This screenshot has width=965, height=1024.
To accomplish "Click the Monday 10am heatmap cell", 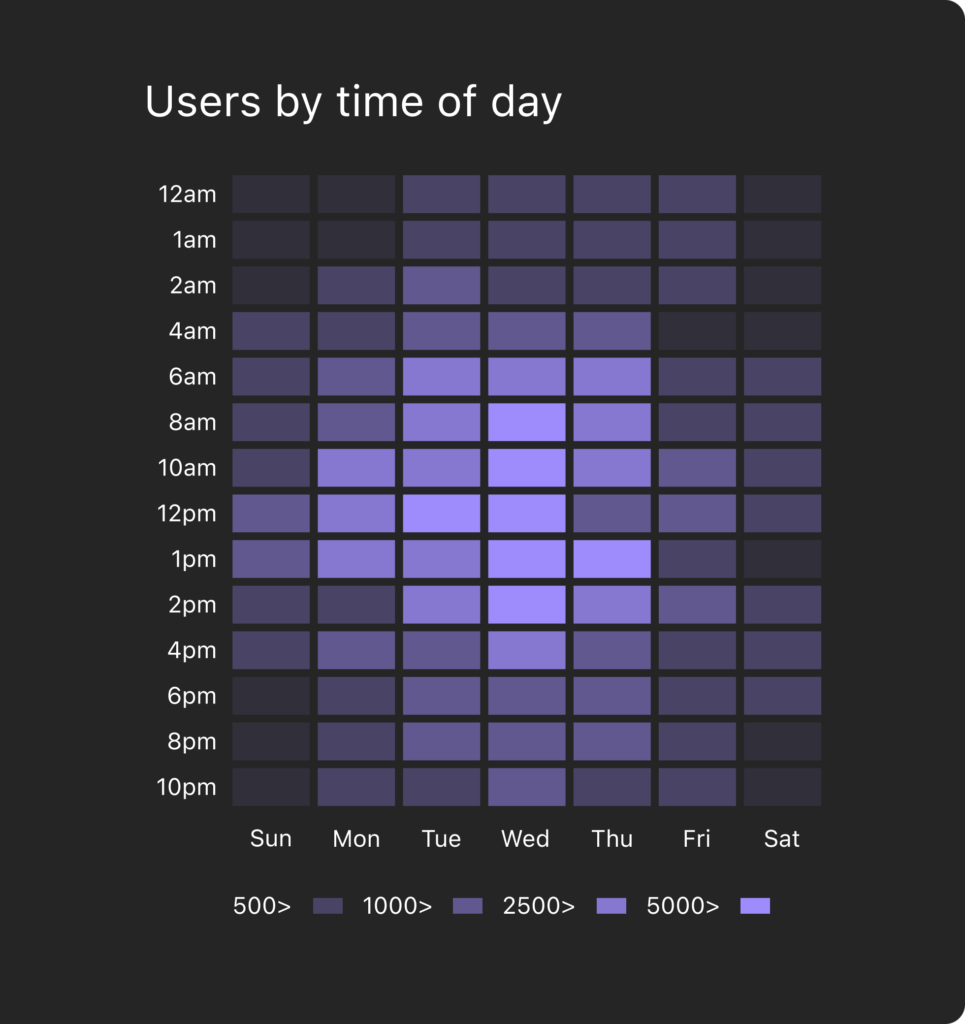I will coord(356,468).
